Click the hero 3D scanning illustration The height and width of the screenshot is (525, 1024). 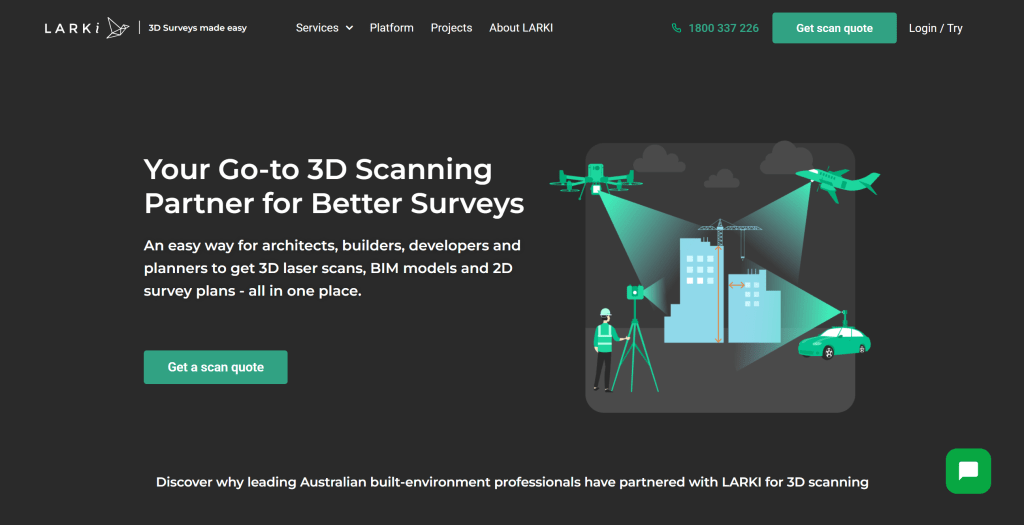(x=715, y=277)
